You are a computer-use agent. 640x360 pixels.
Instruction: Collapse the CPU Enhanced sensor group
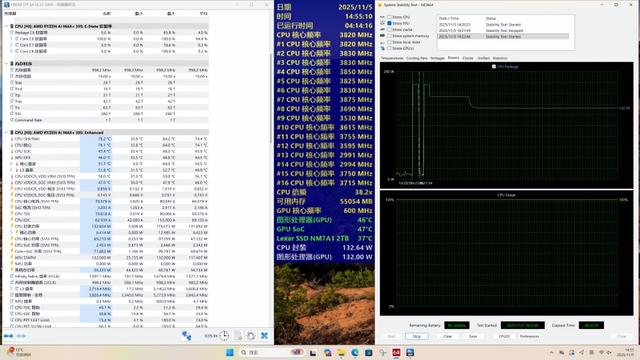7,133
